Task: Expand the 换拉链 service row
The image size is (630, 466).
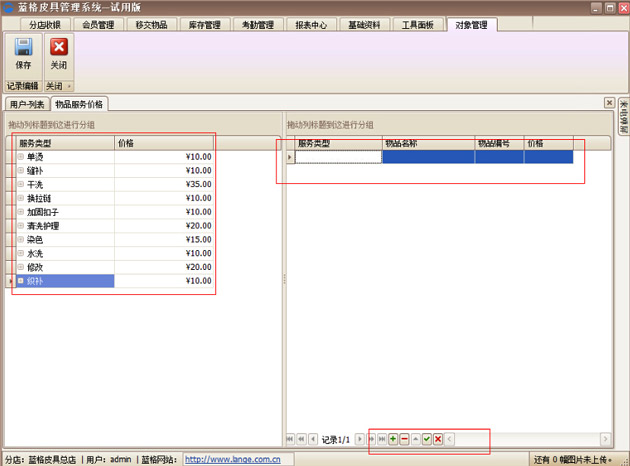Action: tap(21, 199)
